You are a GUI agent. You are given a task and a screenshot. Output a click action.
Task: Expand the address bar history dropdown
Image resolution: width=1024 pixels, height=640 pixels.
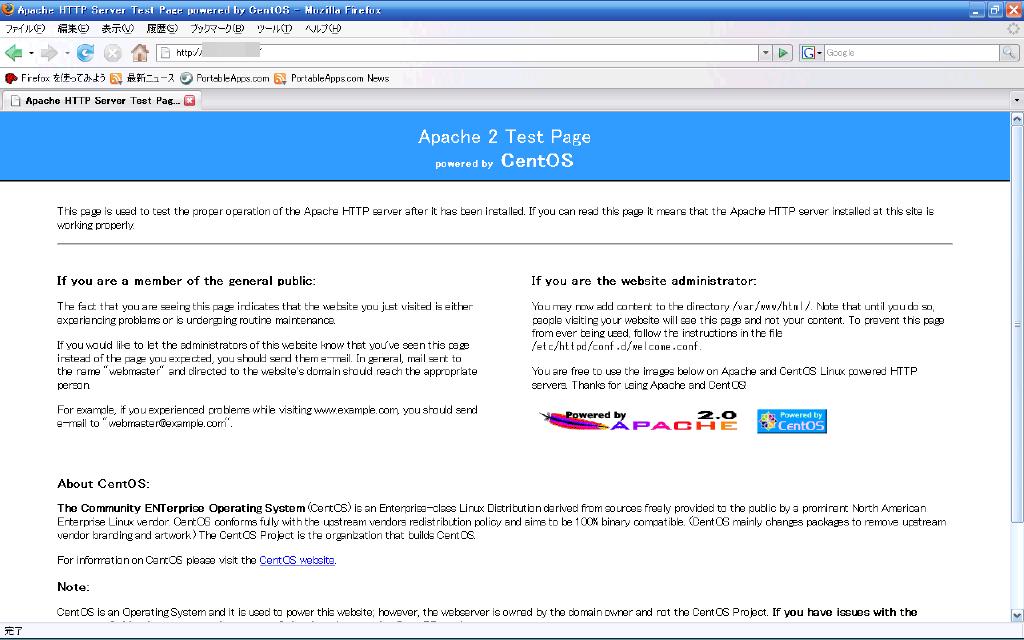coord(765,53)
